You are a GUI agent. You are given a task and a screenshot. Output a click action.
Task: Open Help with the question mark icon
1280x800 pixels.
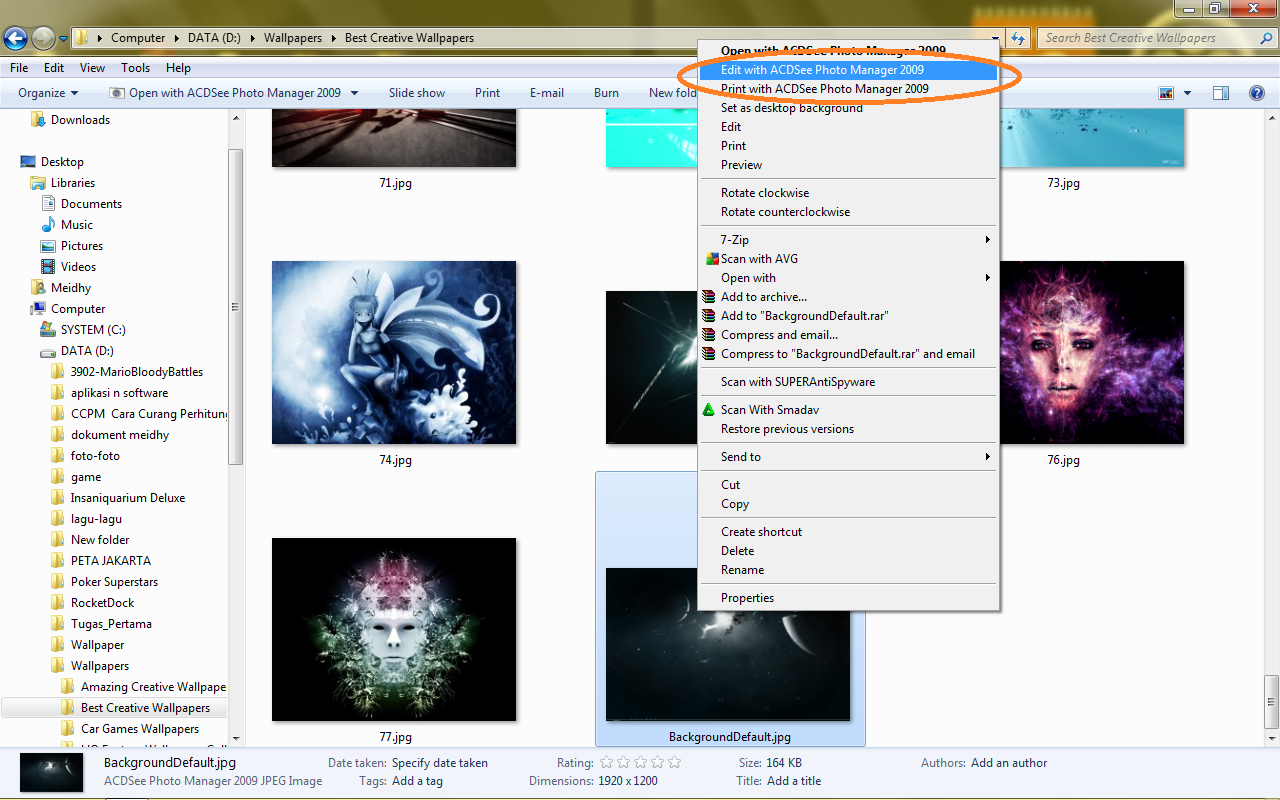click(x=1257, y=93)
